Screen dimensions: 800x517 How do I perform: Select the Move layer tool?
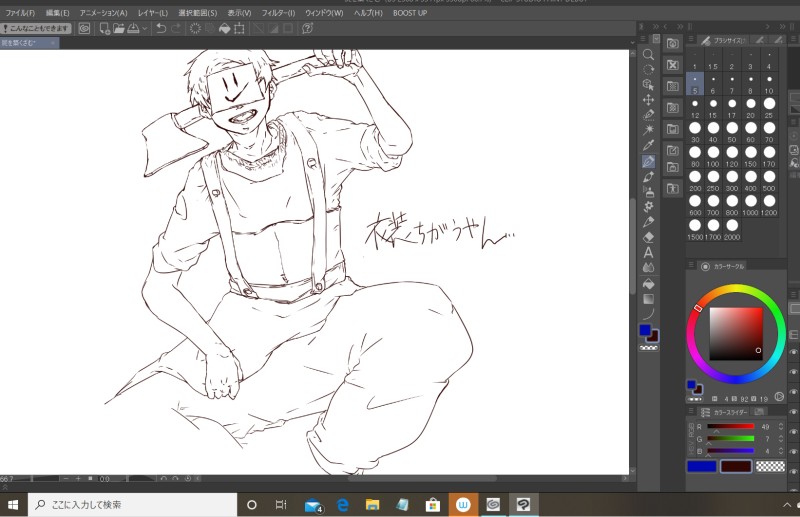(x=648, y=100)
